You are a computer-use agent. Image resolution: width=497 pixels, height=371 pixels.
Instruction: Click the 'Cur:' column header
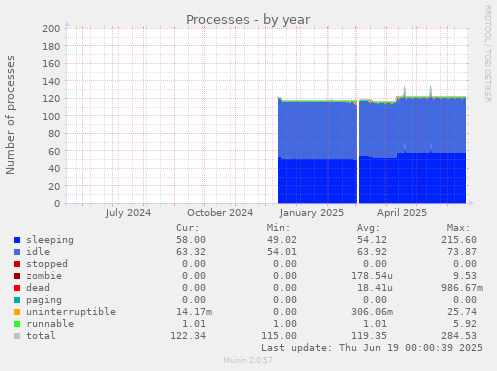(188, 228)
